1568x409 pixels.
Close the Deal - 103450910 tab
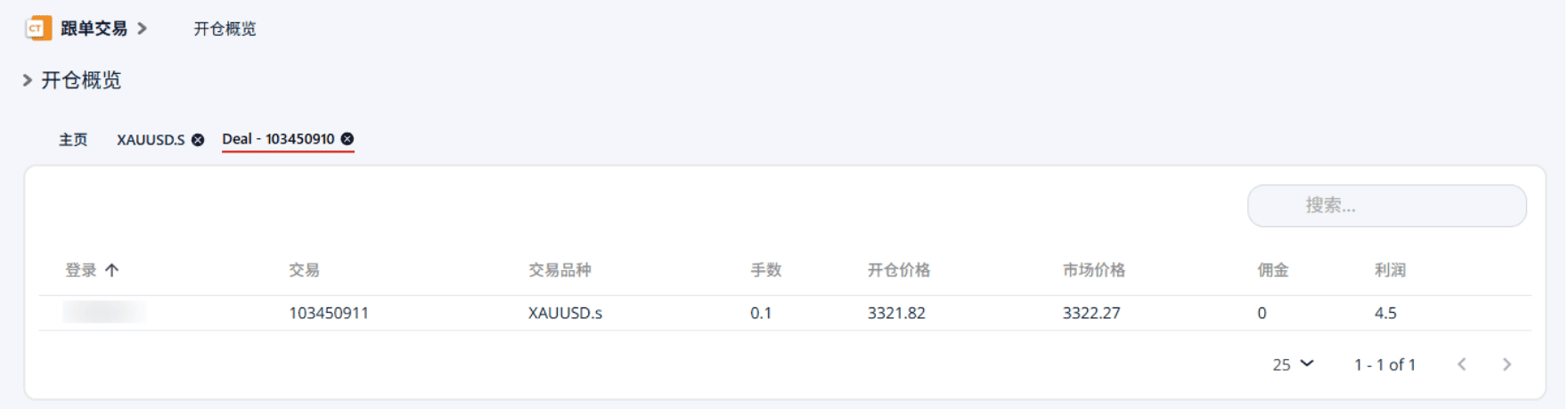347,139
